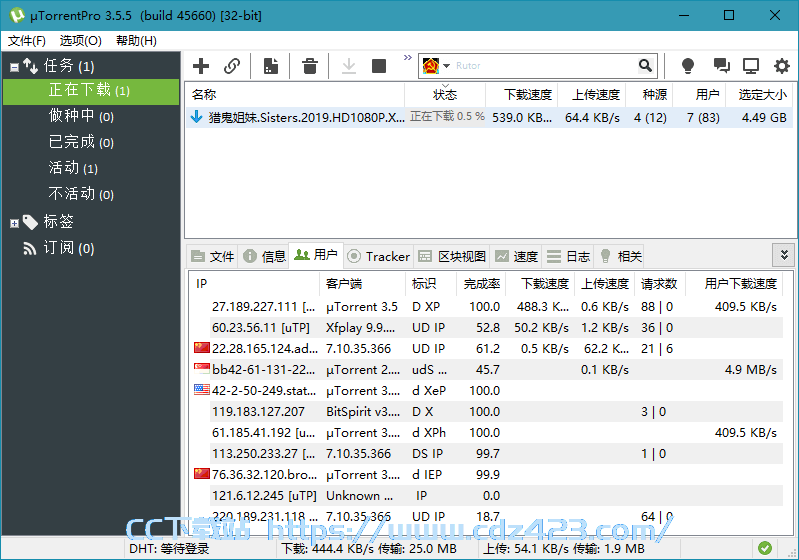
Task: Switch to the Tracker tab
Action: [379, 256]
